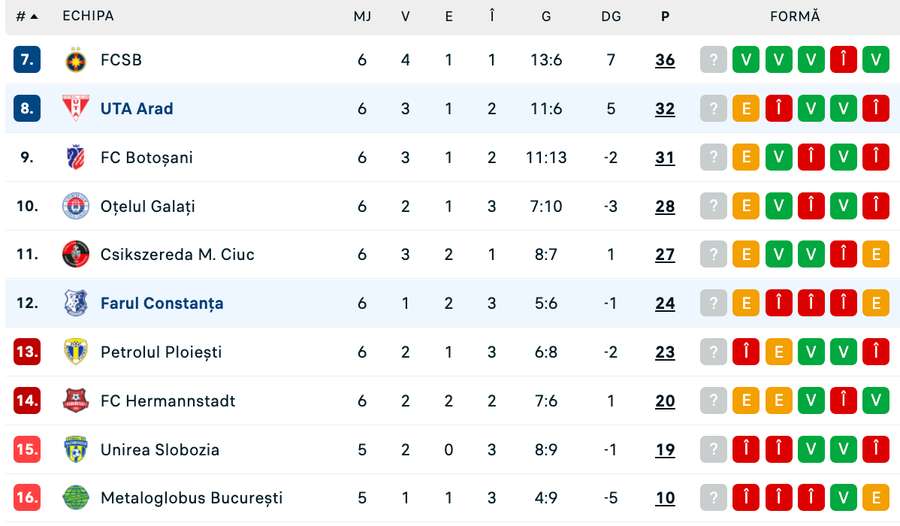Click FC Hermannstadt's rightmost green V badge
The width and height of the screenshot is (900, 526).
876,401
